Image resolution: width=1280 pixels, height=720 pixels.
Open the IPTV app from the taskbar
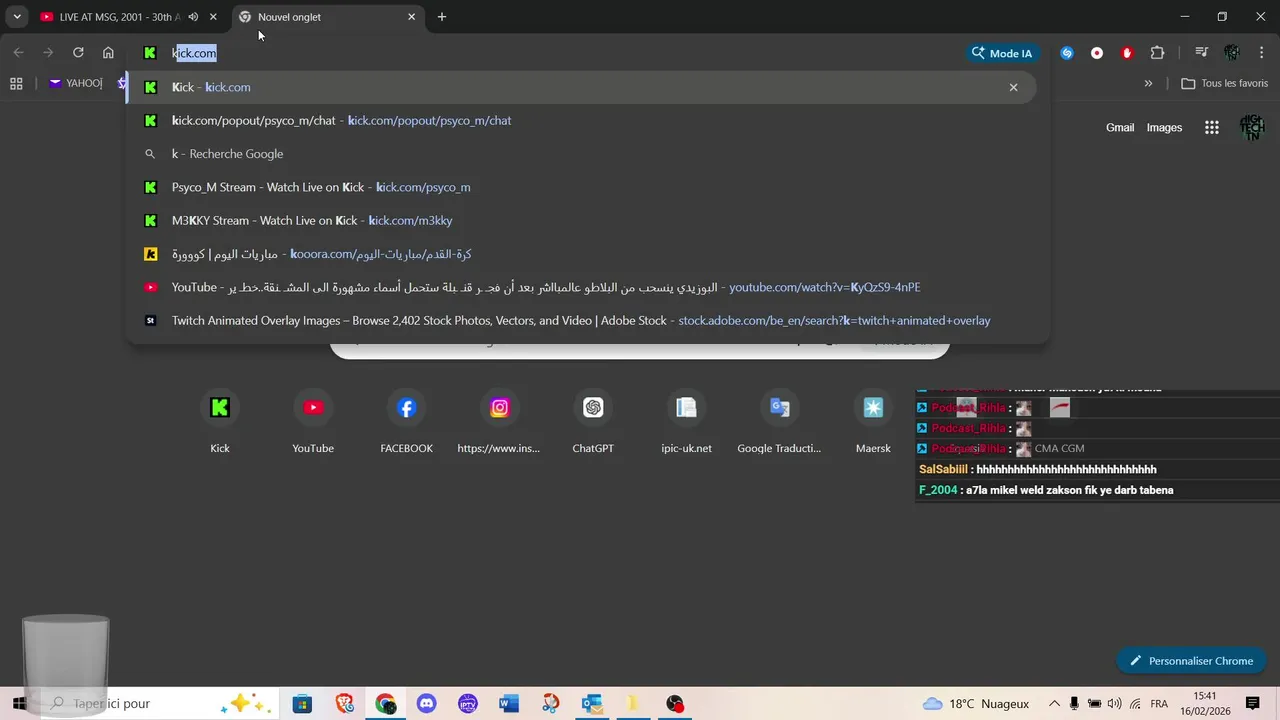click(x=468, y=704)
